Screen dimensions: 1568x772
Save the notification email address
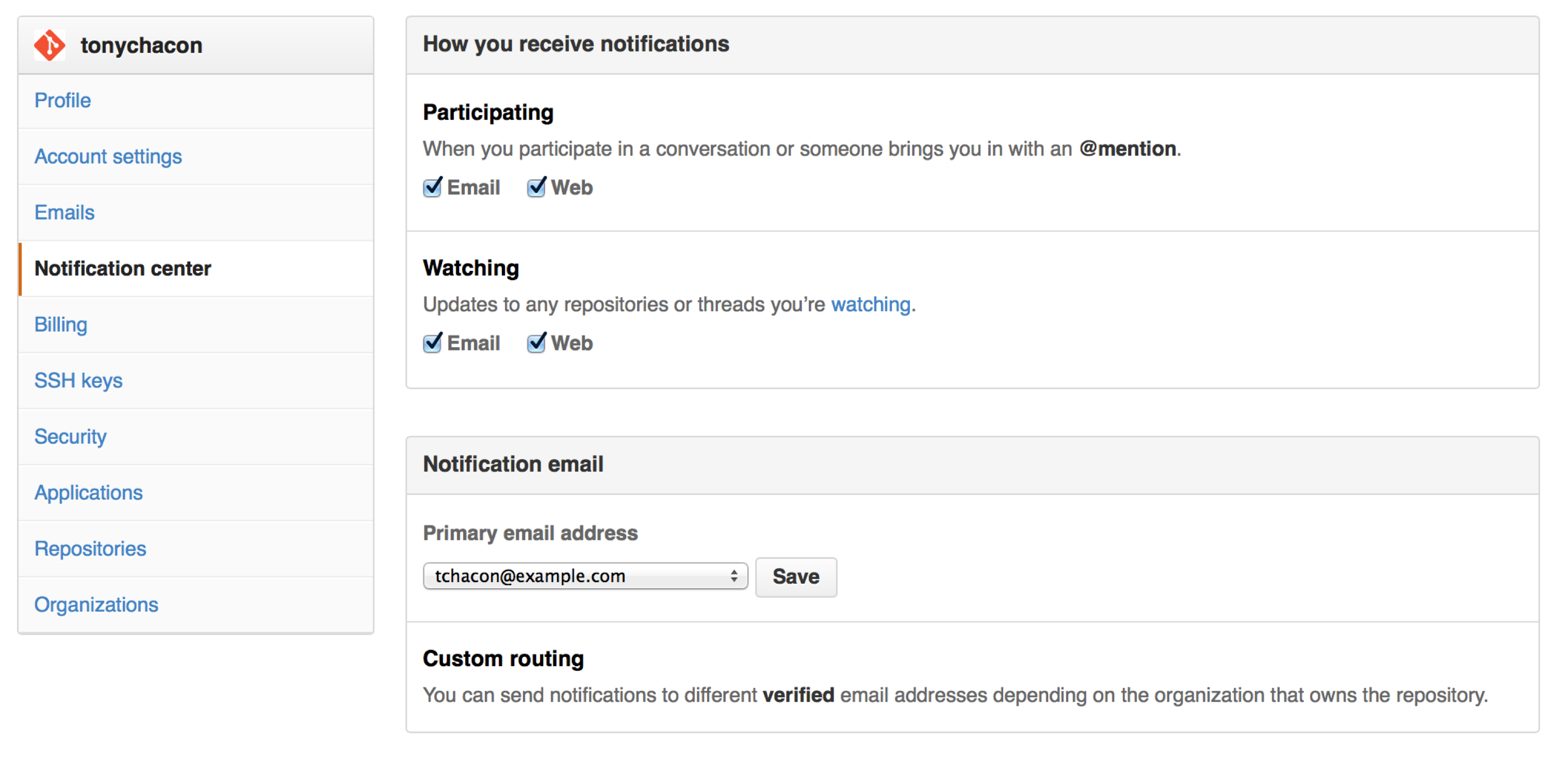[x=796, y=575]
